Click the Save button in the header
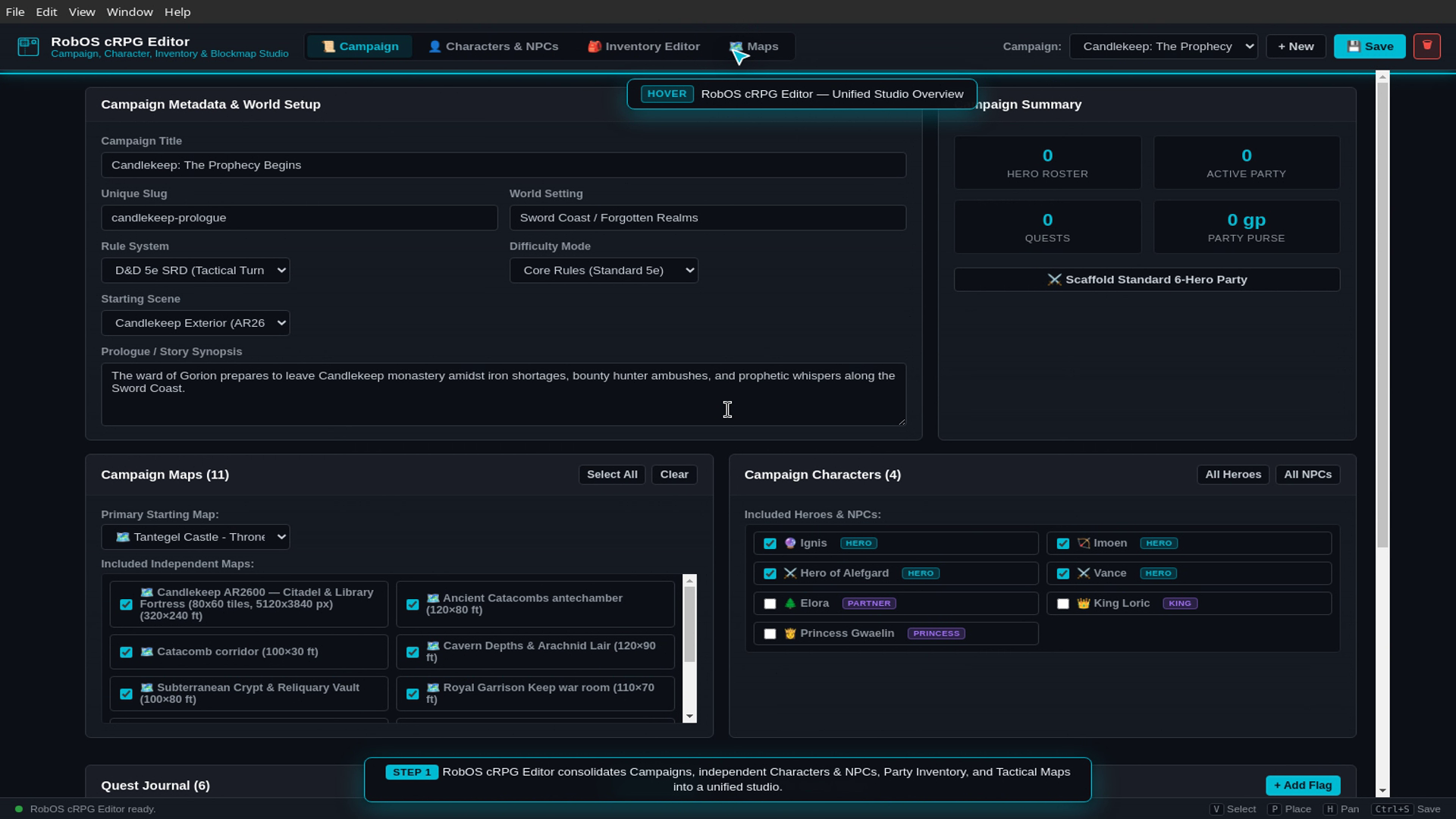1456x819 pixels. [x=1370, y=46]
